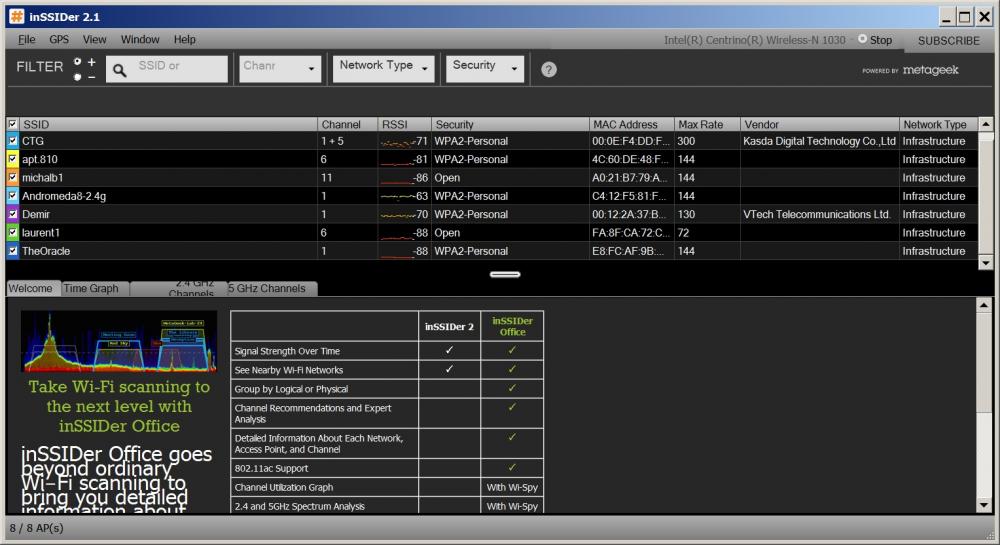Uncheck the CTG network checkbox

13,141
